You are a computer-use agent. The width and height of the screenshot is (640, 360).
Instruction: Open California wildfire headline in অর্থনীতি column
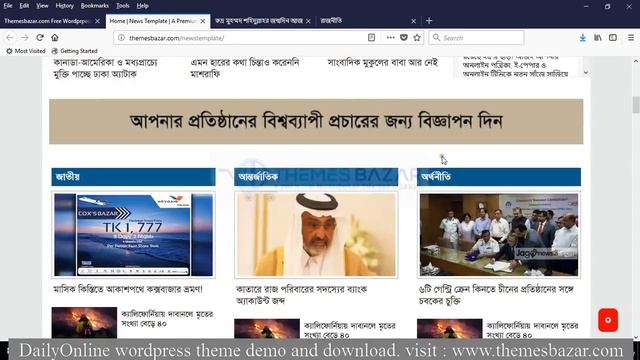point(532,330)
